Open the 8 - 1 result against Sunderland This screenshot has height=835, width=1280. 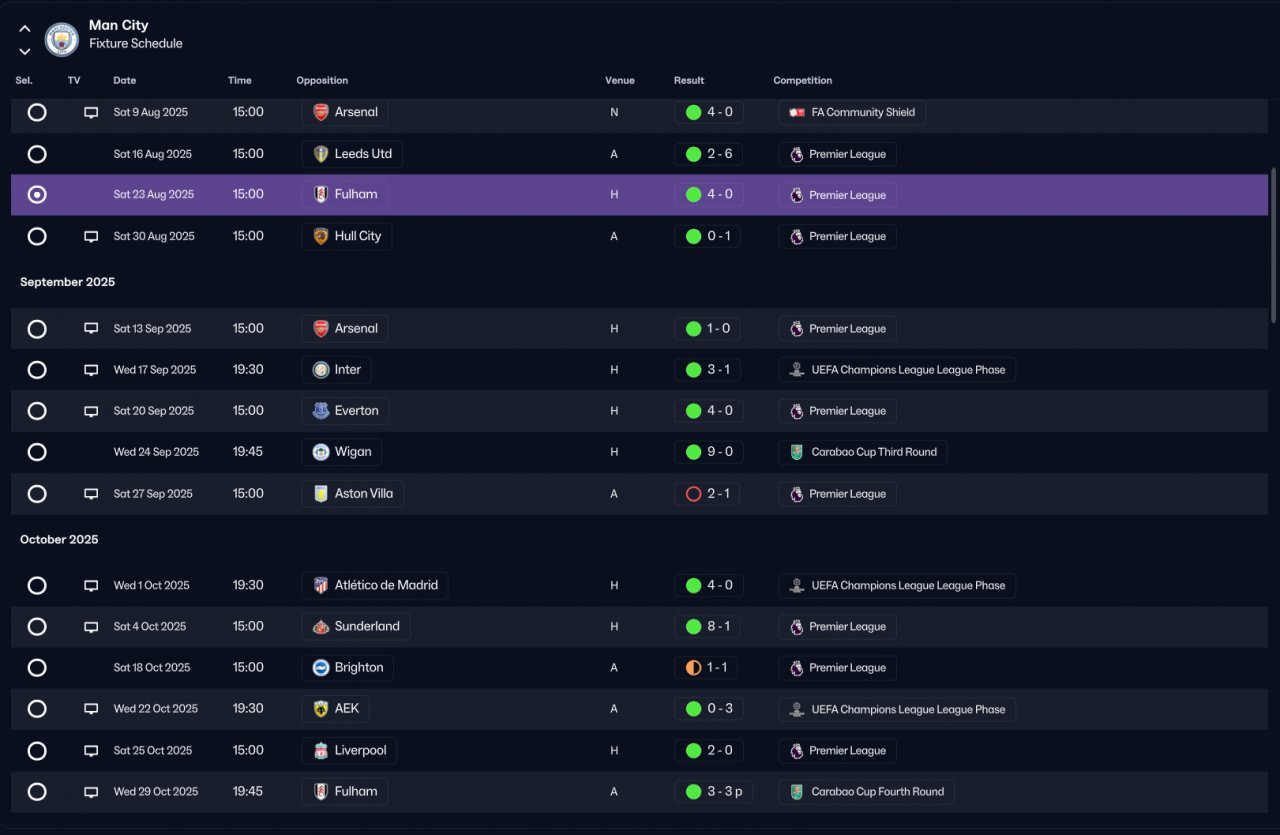708,627
